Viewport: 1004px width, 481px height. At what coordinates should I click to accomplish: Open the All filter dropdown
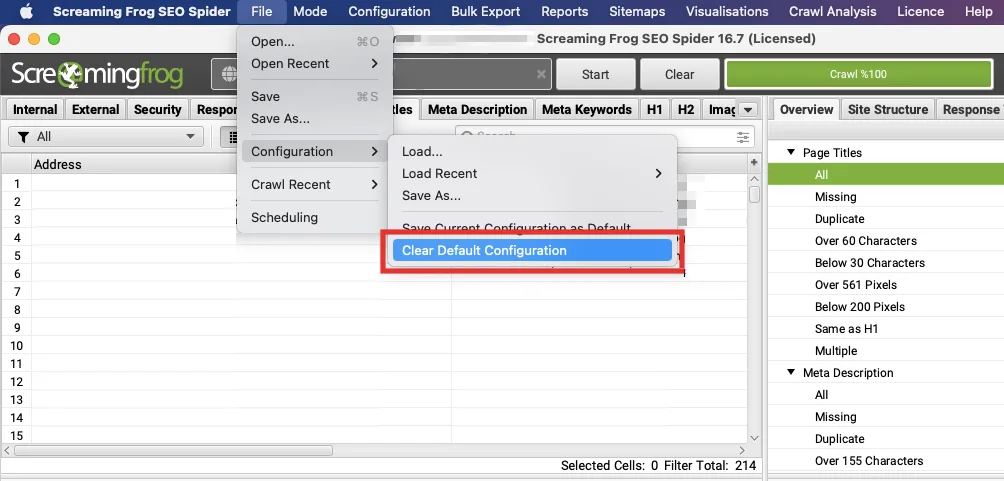tap(106, 136)
